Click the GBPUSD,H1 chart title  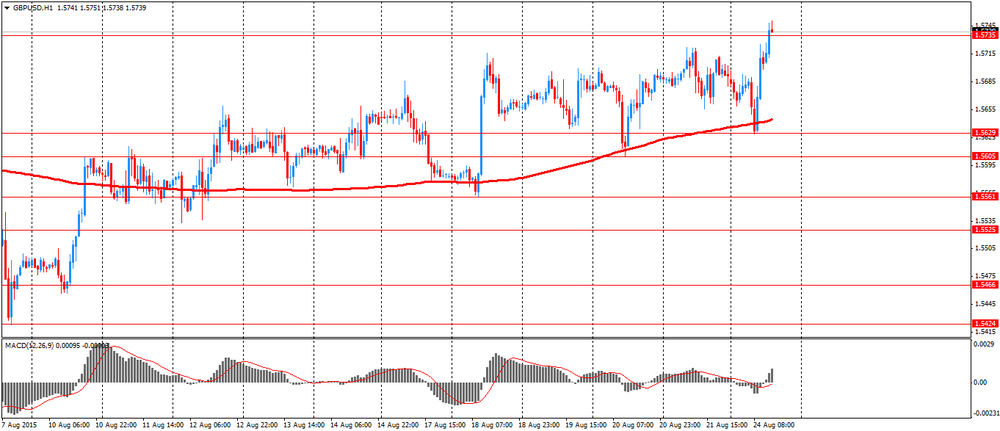coord(33,10)
